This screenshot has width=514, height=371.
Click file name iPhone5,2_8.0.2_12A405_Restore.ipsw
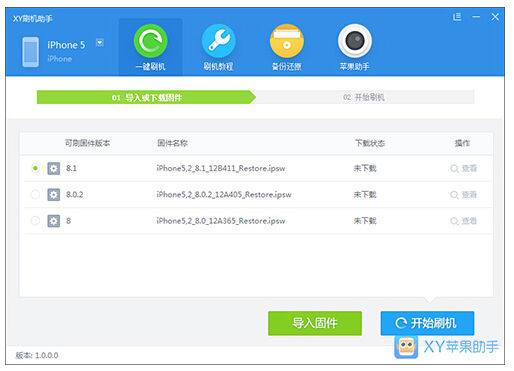pyautogui.click(x=224, y=195)
